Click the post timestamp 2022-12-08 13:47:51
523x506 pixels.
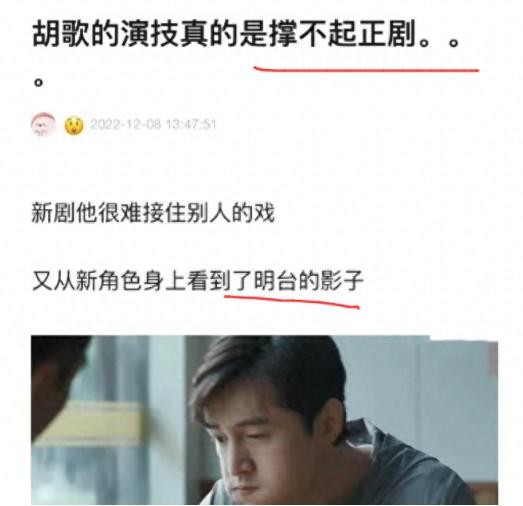pos(153,124)
